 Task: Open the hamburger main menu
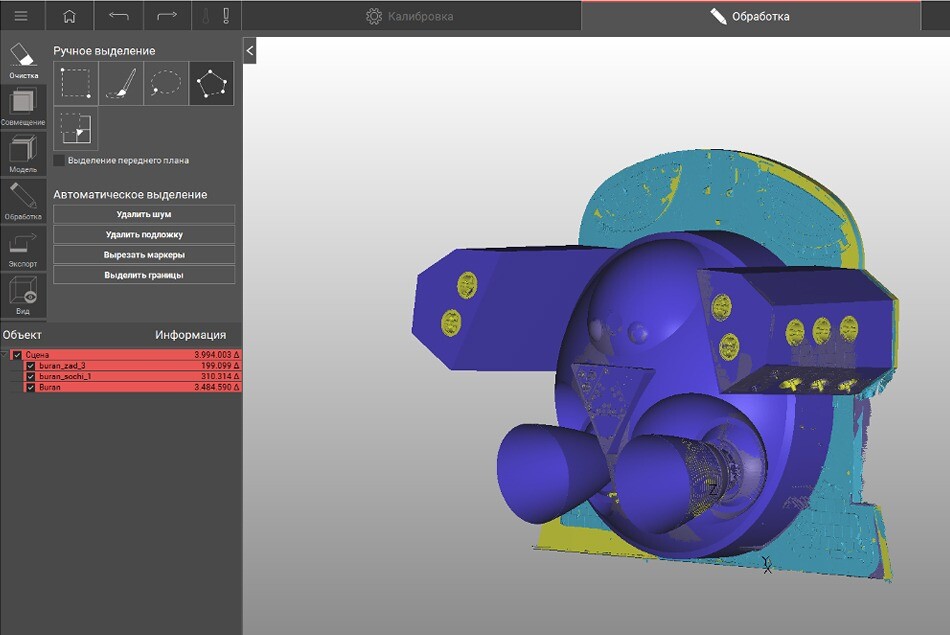21,16
